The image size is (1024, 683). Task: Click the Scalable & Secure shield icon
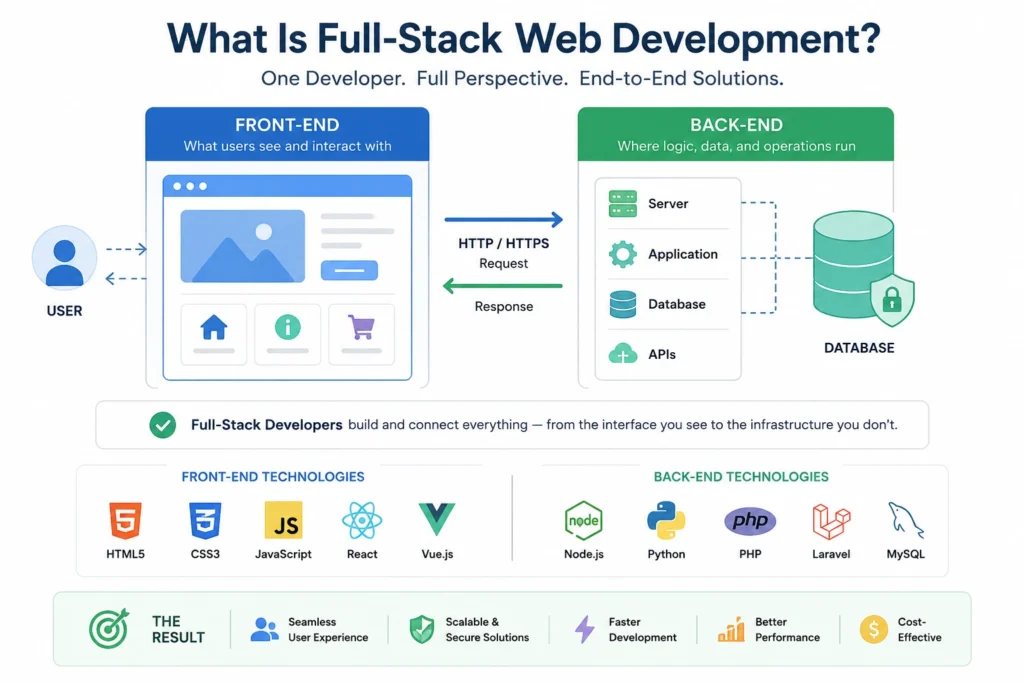point(422,629)
